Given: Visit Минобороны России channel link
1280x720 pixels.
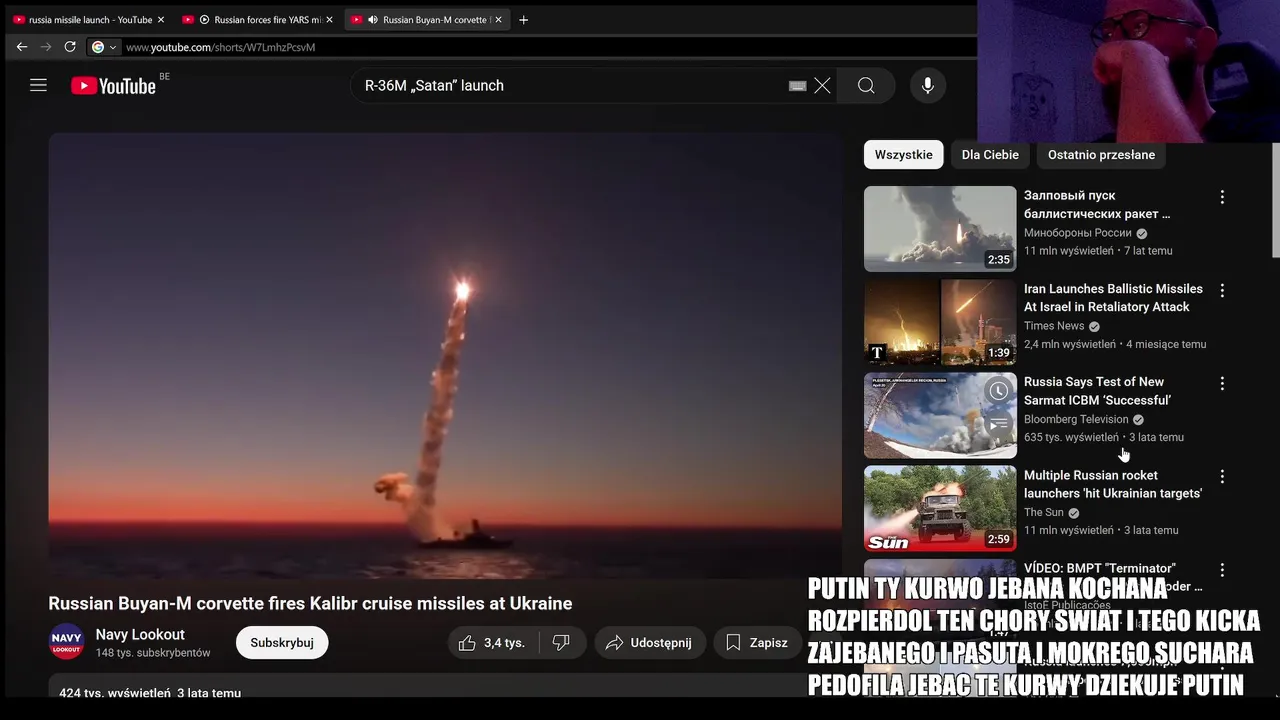Looking at the screenshot, I should click(1078, 233).
